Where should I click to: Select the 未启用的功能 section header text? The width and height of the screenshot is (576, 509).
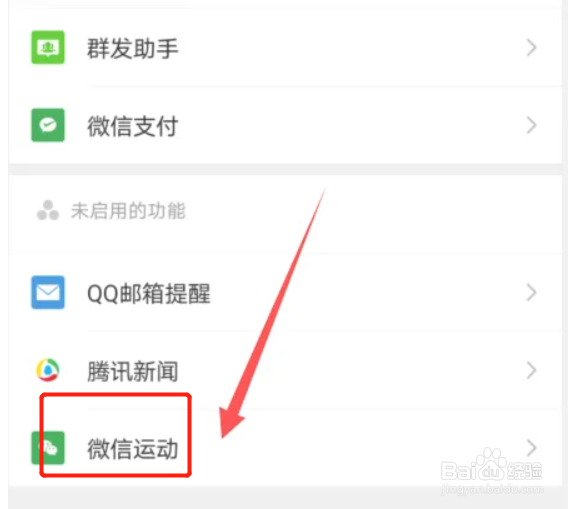point(128,210)
